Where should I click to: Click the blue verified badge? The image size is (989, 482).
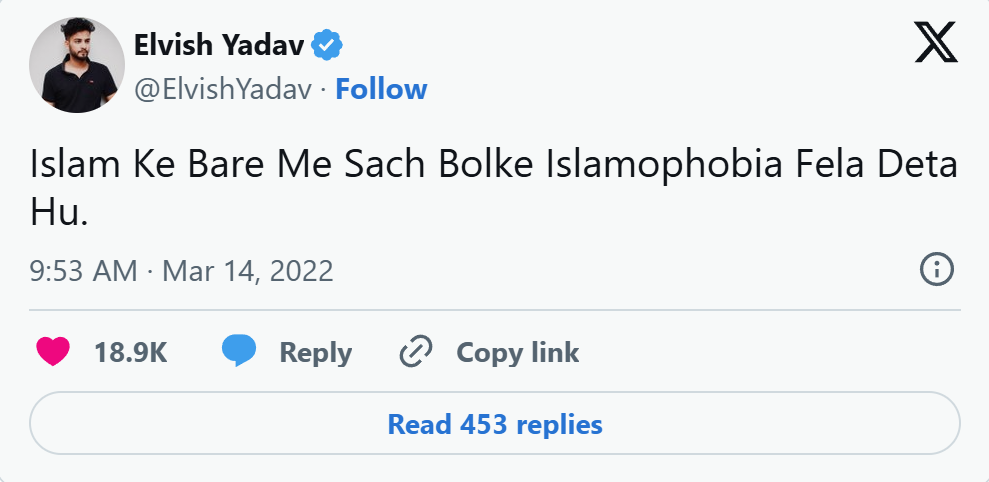(327, 45)
